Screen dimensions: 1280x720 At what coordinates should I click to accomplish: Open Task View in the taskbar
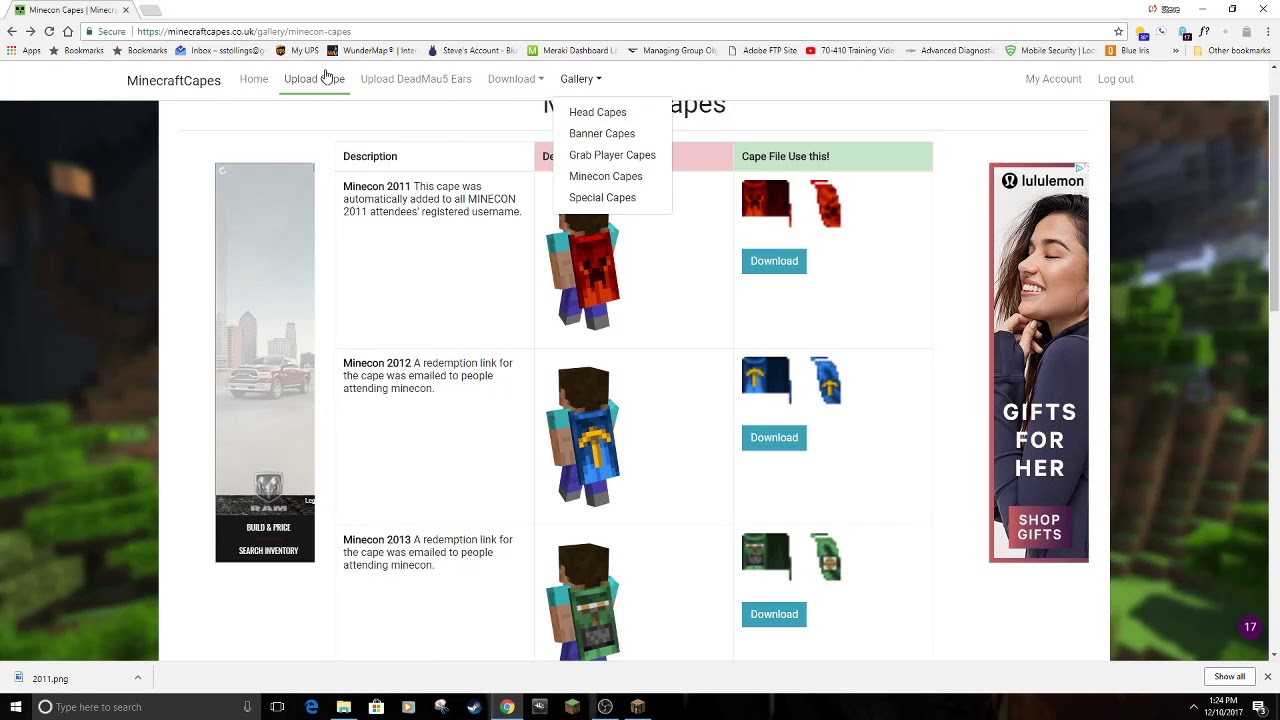pyautogui.click(x=277, y=707)
